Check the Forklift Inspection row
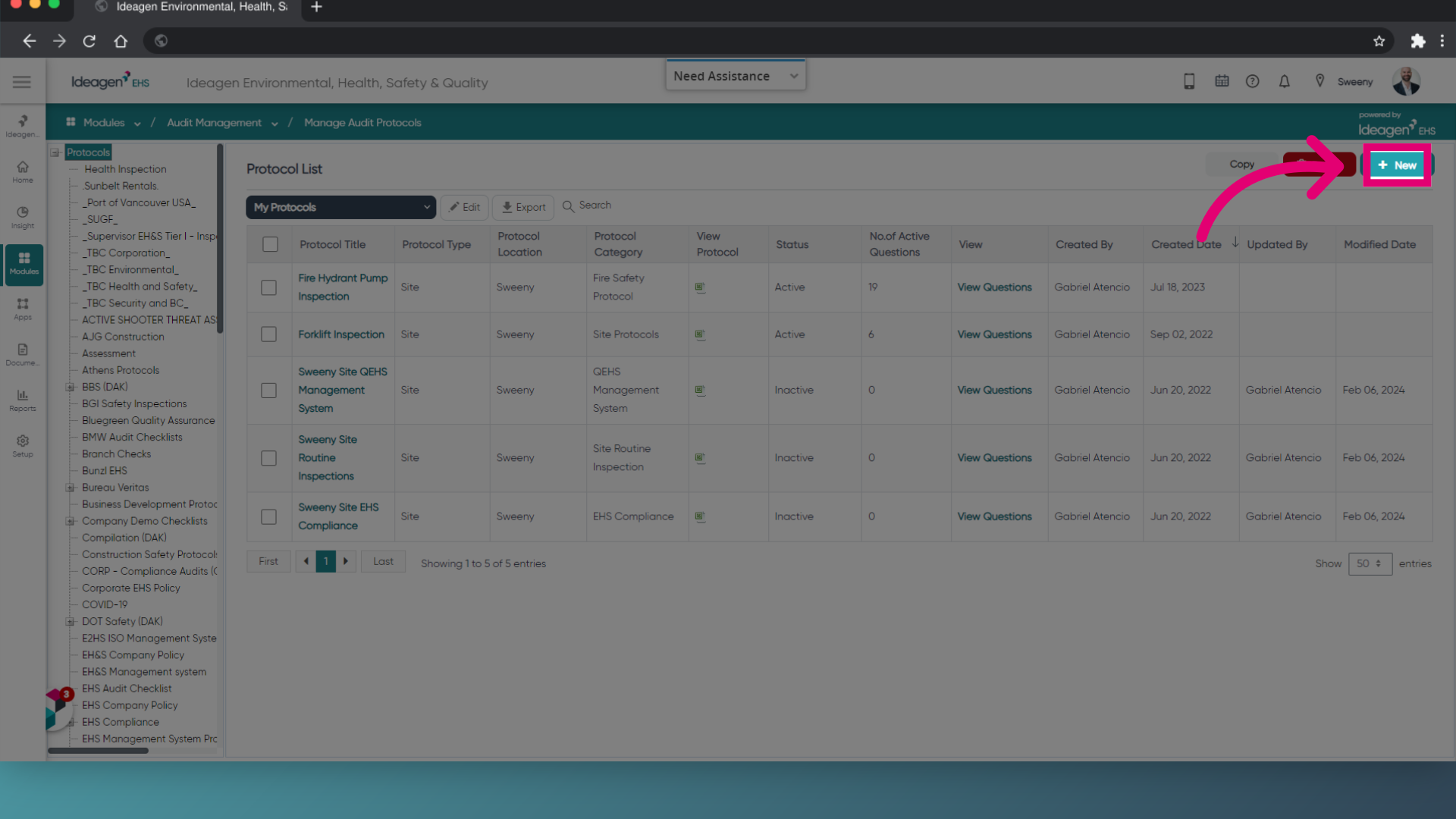Viewport: 1456px width, 819px height. coord(268,334)
